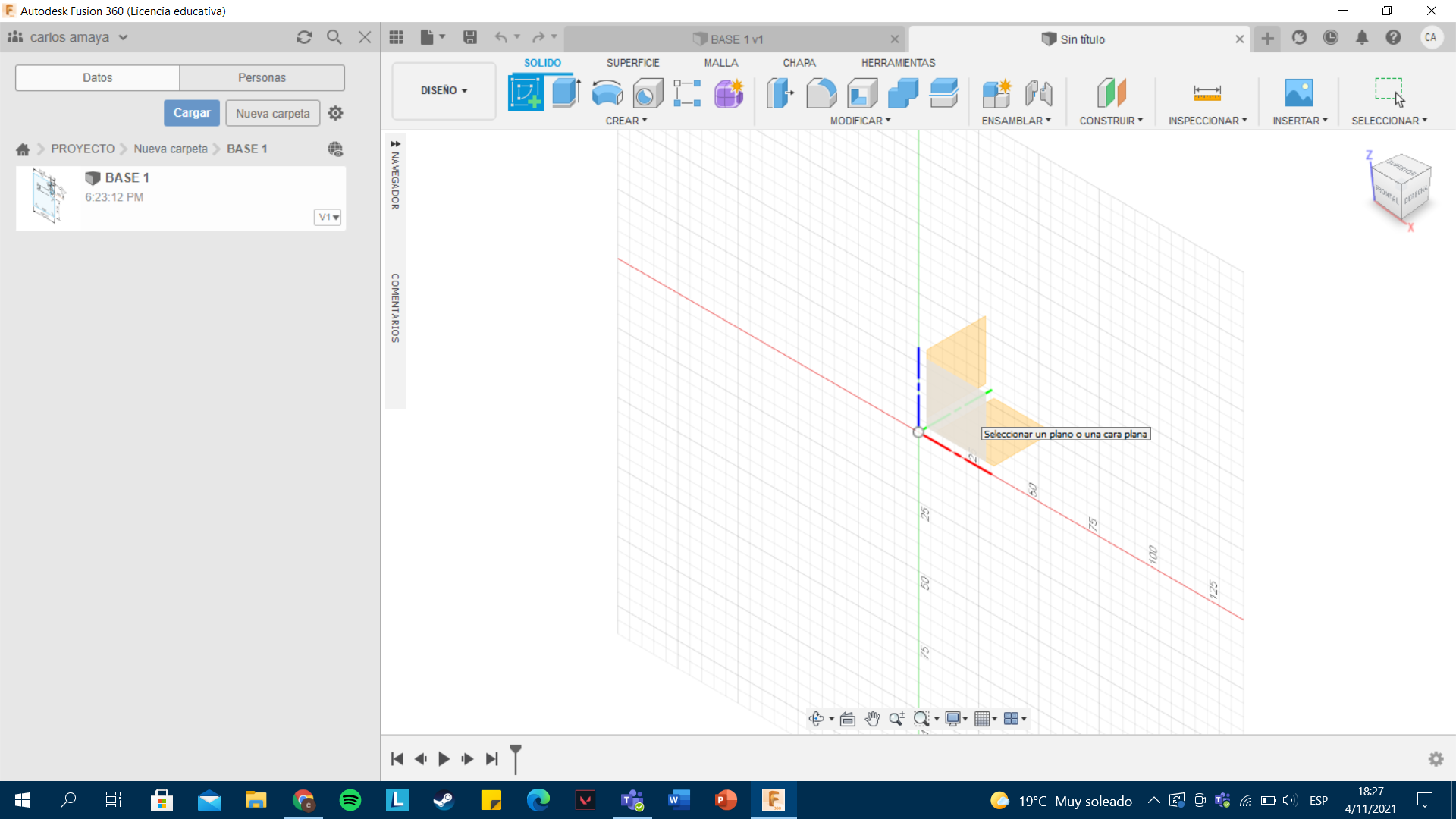Select the Rectangular Pattern tool
The height and width of the screenshot is (819, 1456).
[687, 93]
